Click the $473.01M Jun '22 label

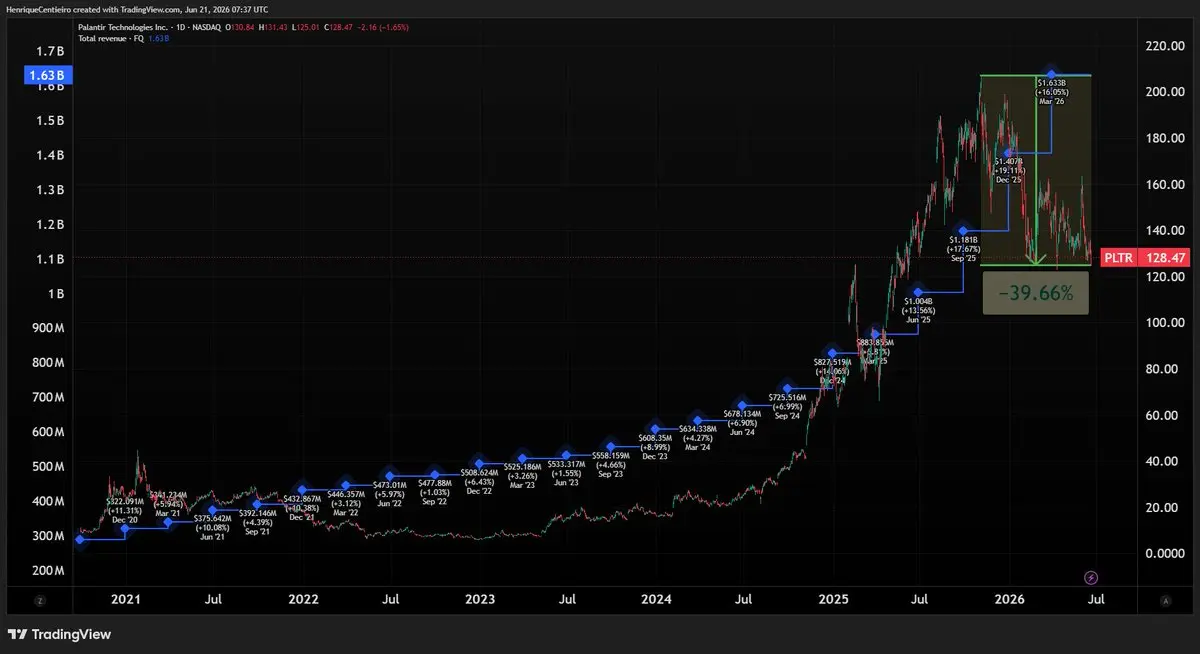pos(391,492)
